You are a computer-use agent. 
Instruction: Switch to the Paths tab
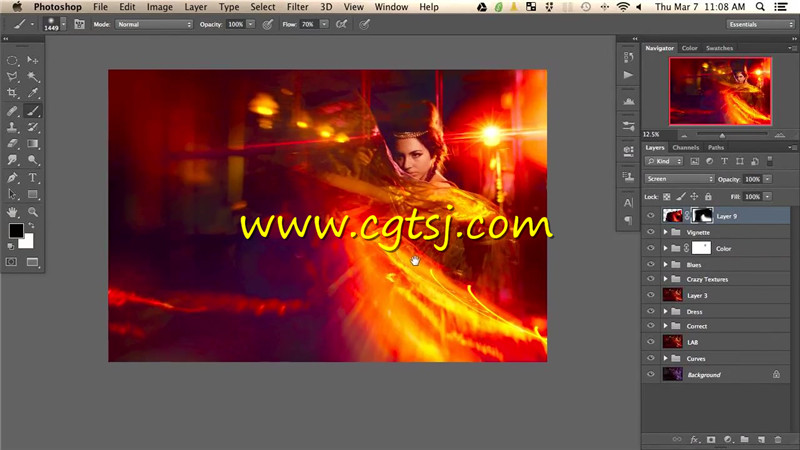click(x=716, y=147)
